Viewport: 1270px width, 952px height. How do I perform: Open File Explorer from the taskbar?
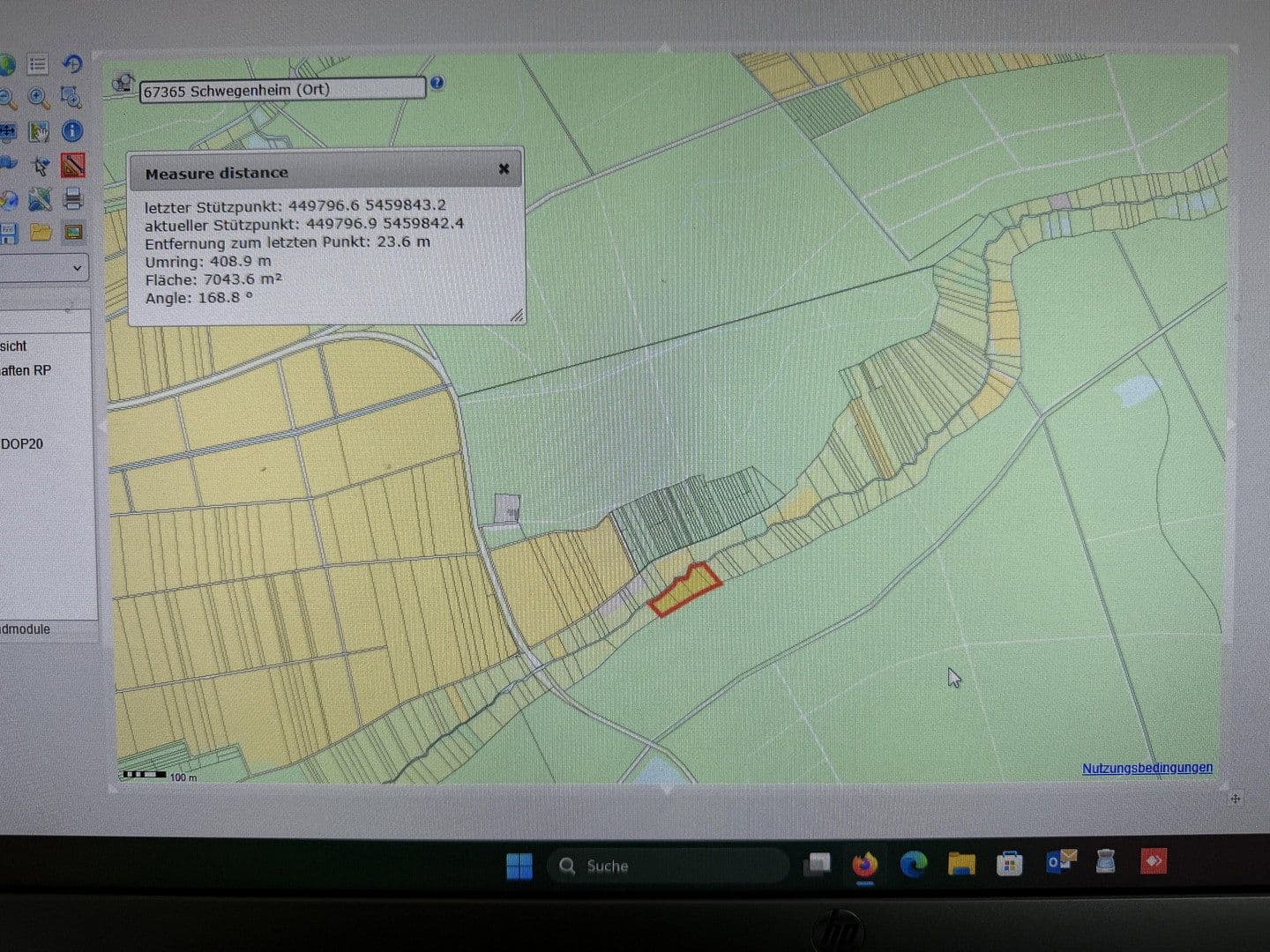pyautogui.click(x=961, y=864)
